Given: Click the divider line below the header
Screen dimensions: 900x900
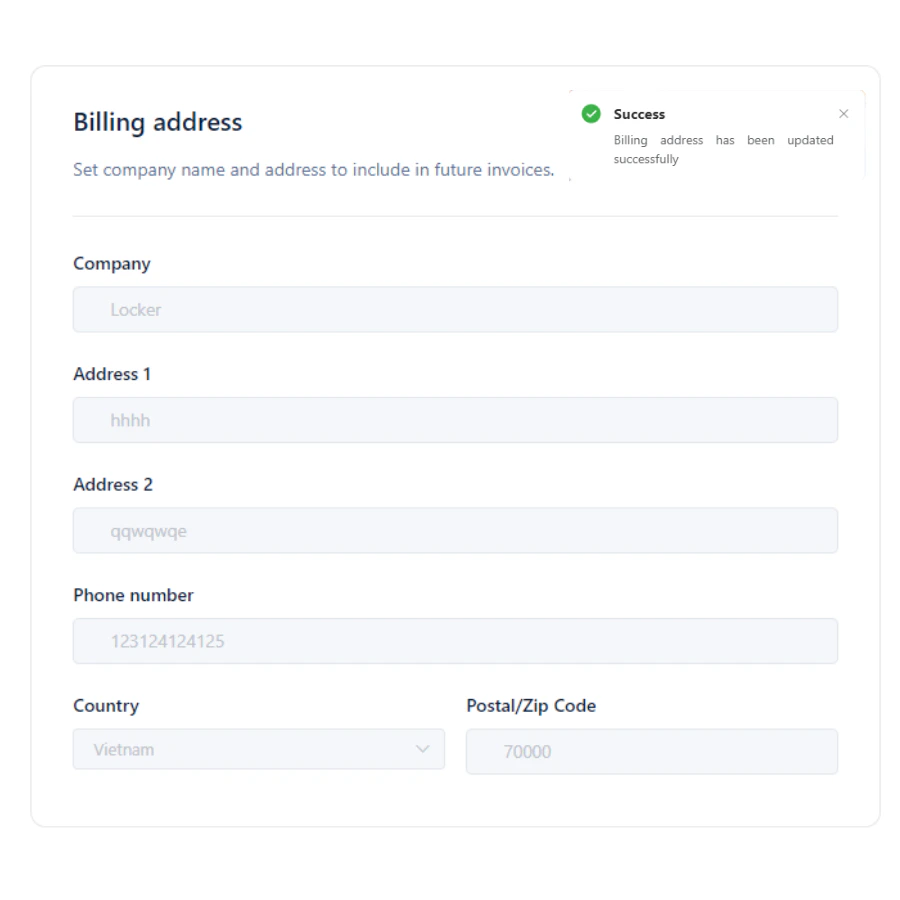Looking at the screenshot, I should click(455, 216).
